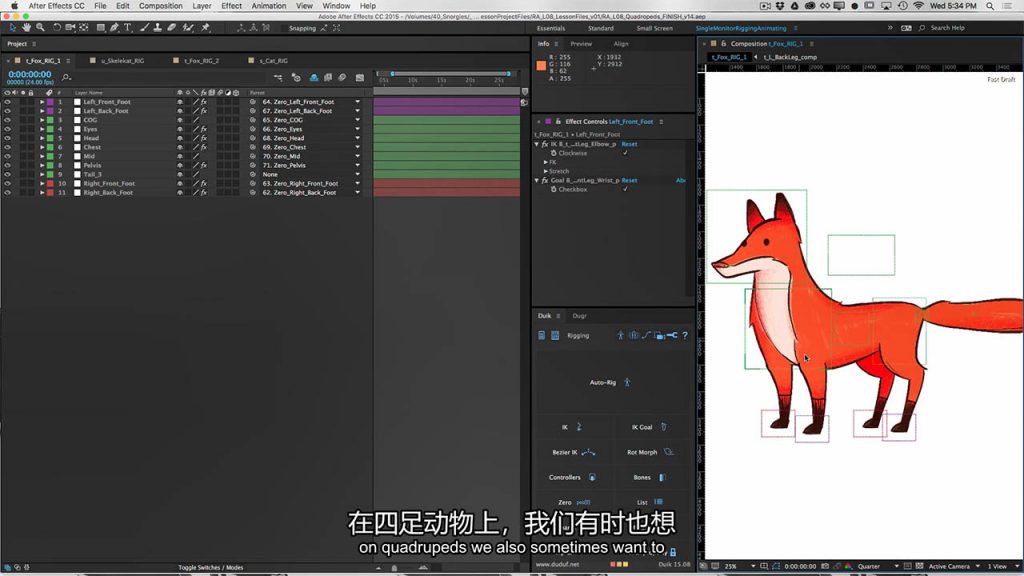Open Duik settings wrench icon

coord(672,336)
